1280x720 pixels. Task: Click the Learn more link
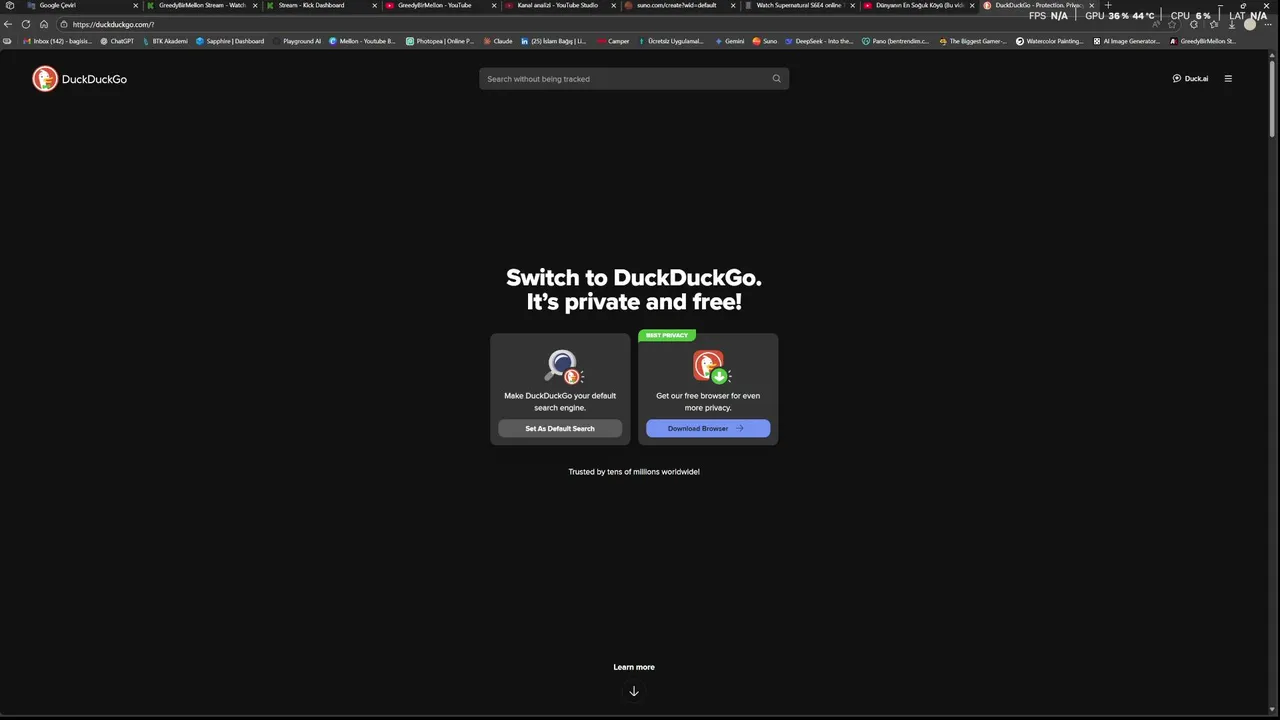(634, 667)
